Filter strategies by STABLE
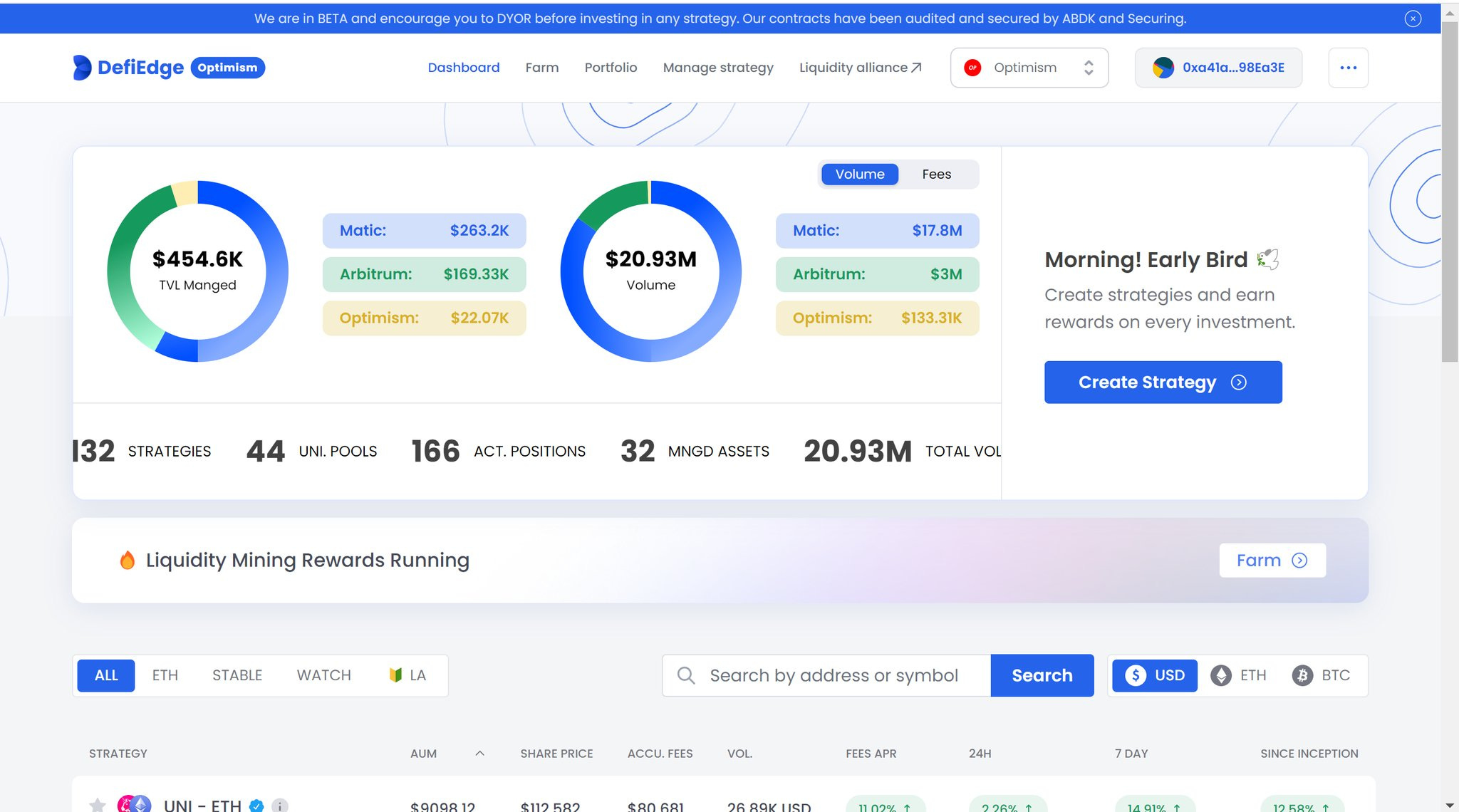This screenshot has width=1459, height=812. coord(237,675)
